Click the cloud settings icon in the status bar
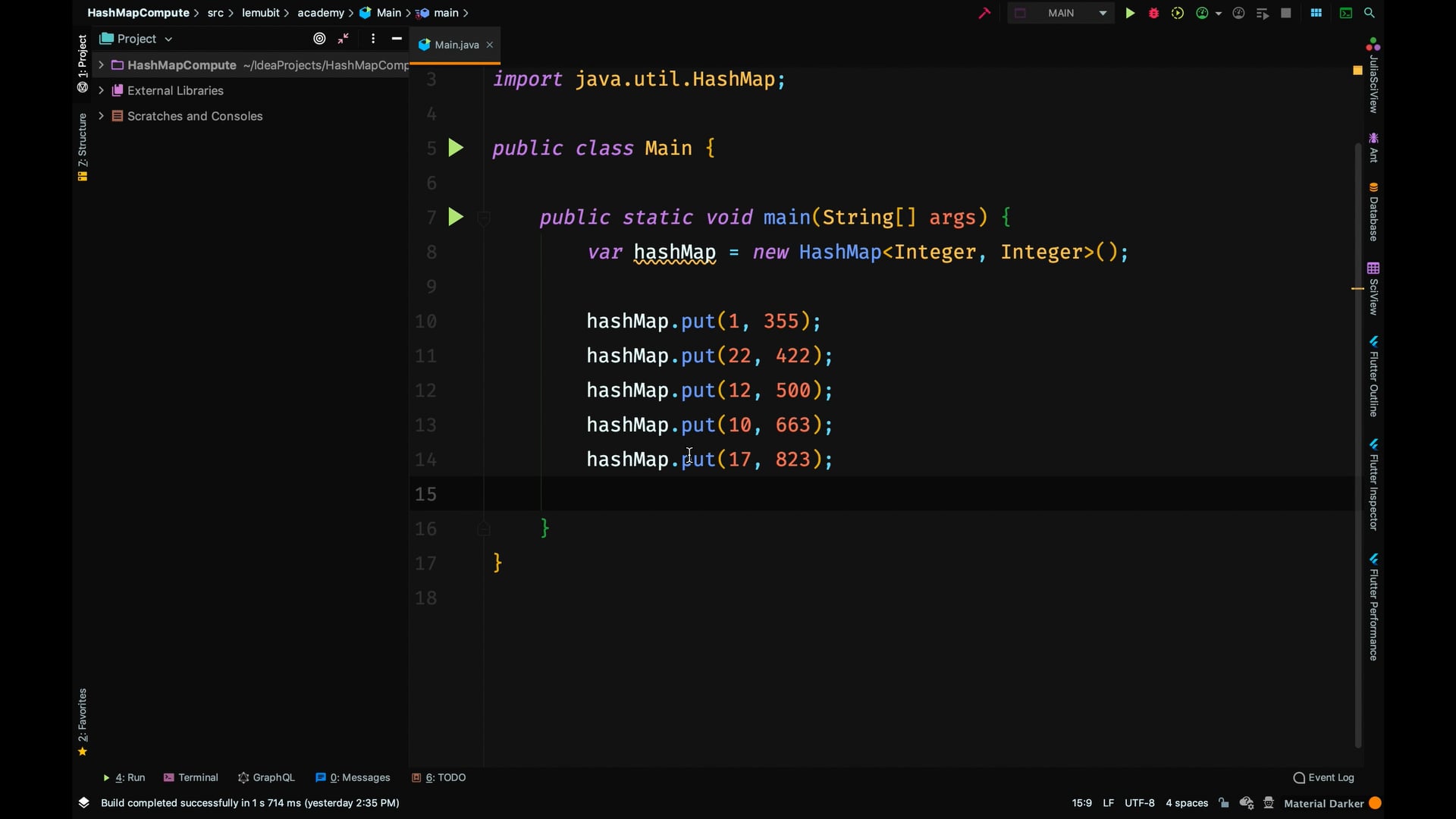1456x819 pixels. coord(1246,803)
